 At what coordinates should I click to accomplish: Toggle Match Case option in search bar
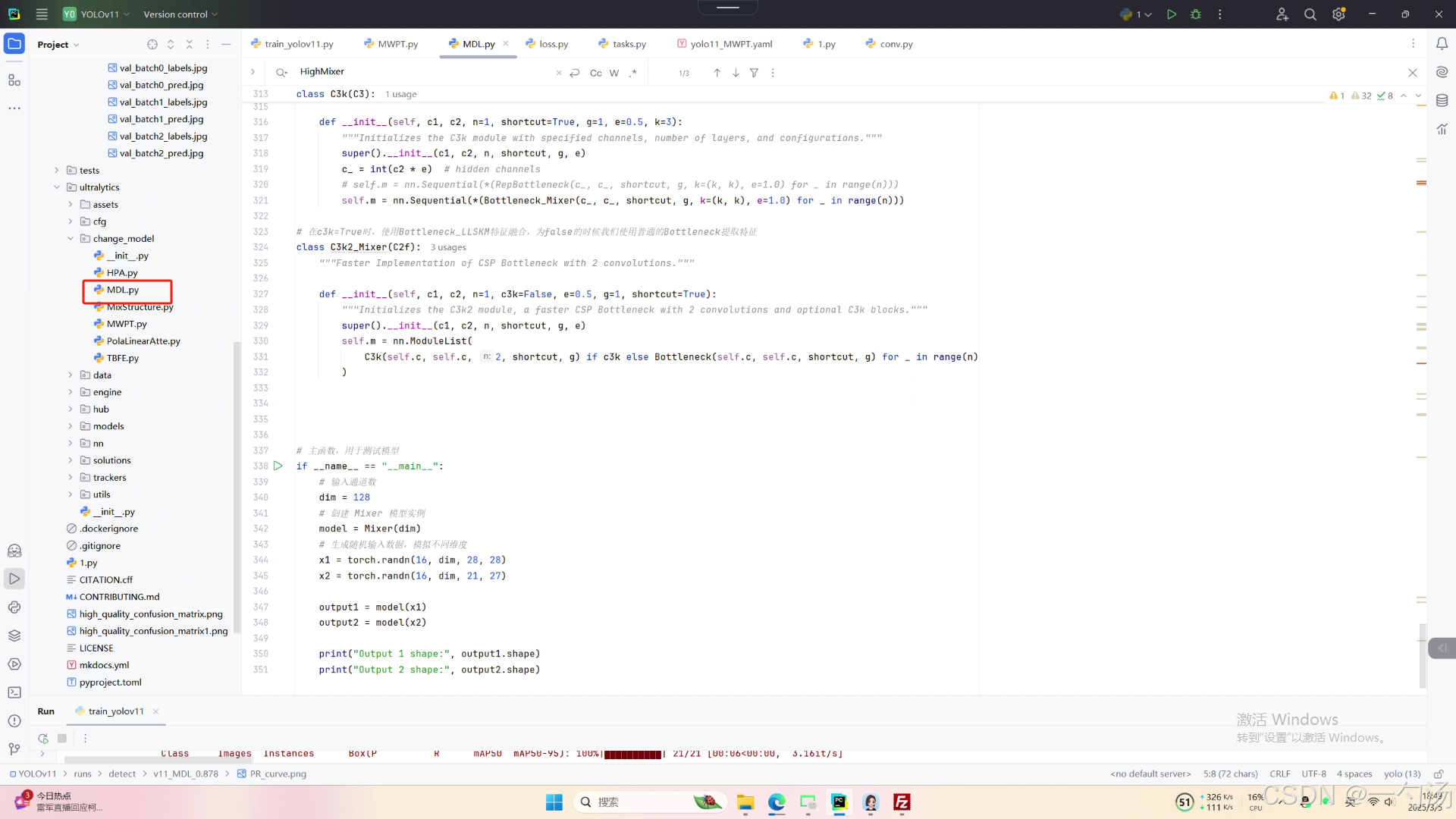tap(595, 73)
